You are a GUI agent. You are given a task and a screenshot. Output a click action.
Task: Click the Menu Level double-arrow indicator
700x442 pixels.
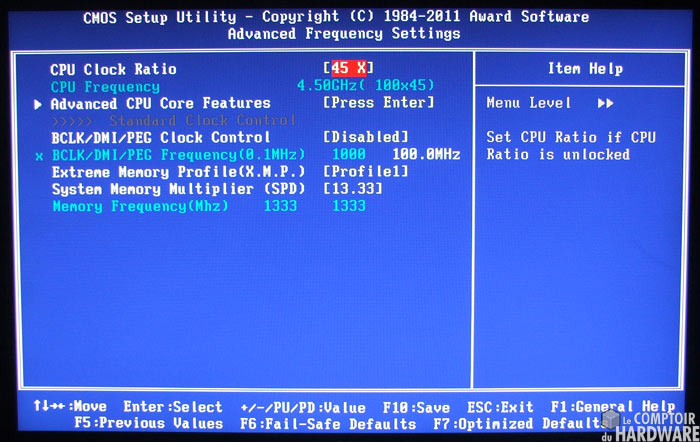point(605,103)
